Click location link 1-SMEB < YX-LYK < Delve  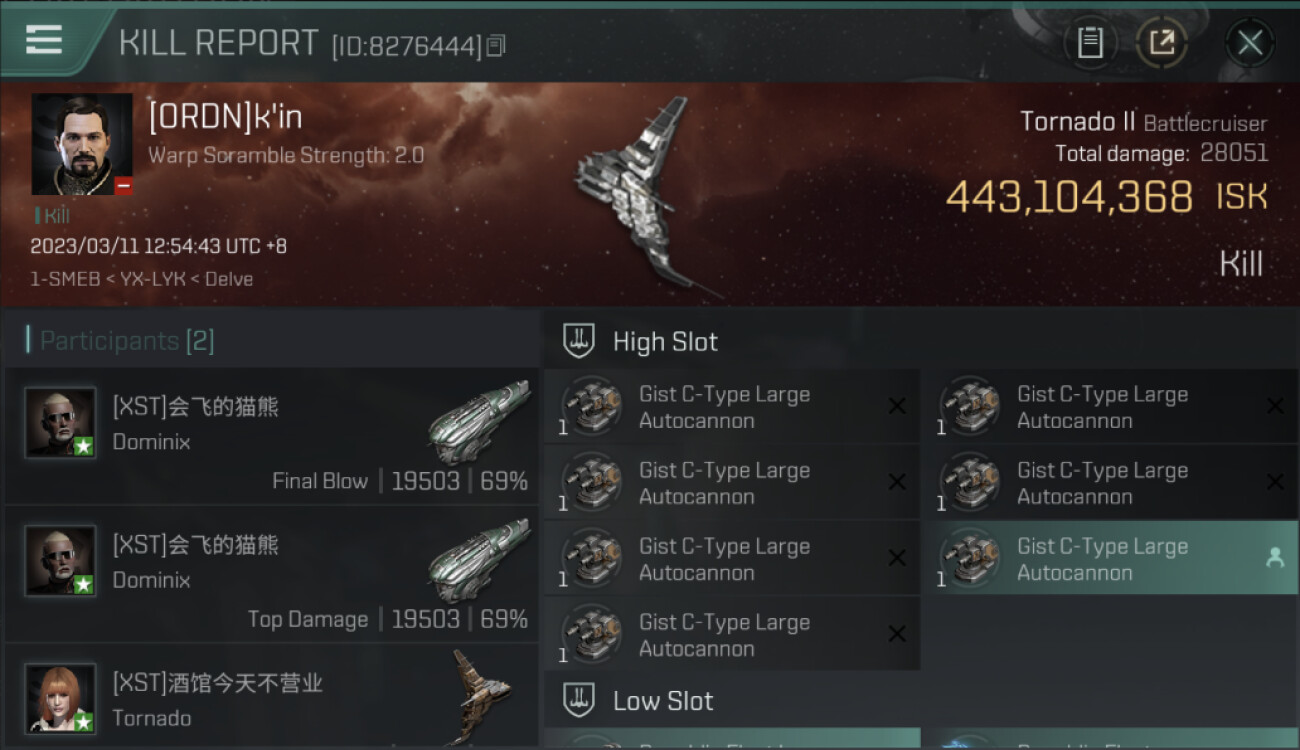[141, 279]
